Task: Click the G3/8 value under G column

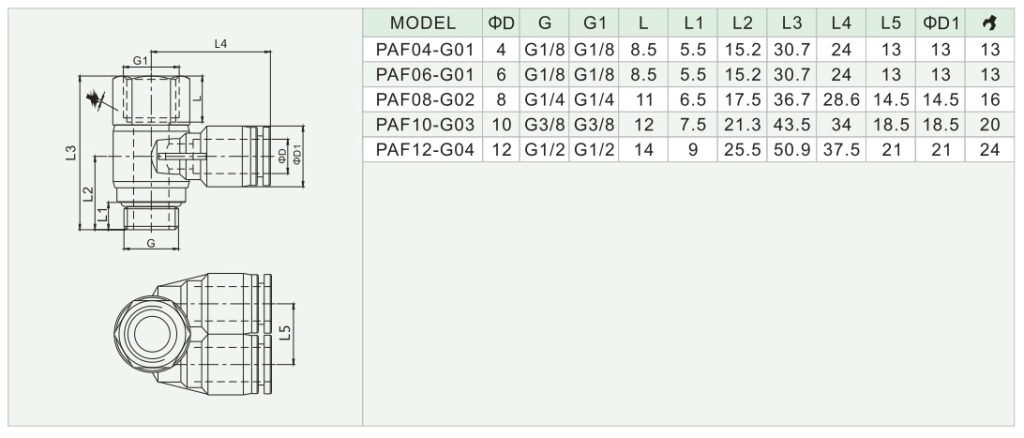Action: (x=544, y=125)
